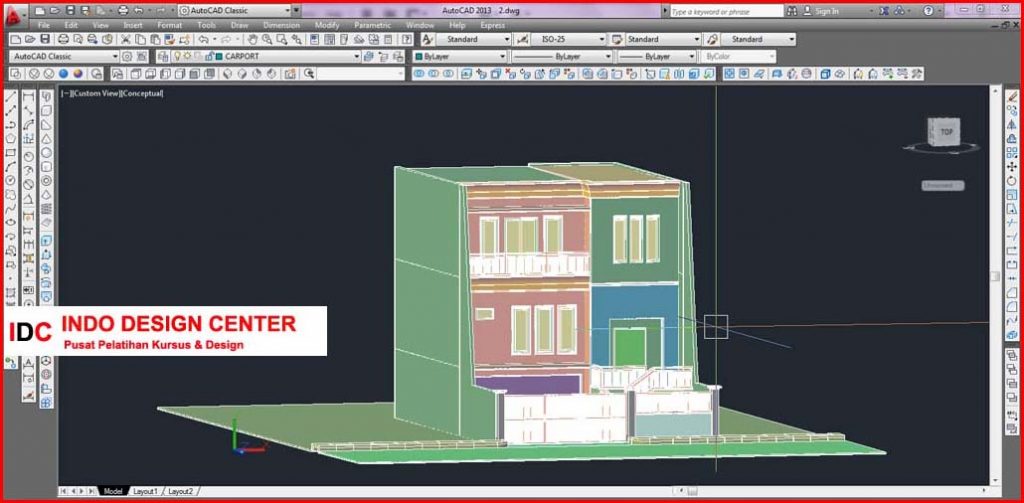Image resolution: width=1024 pixels, height=503 pixels.
Task: Switch to the Layout2 tab
Action: tap(180, 491)
